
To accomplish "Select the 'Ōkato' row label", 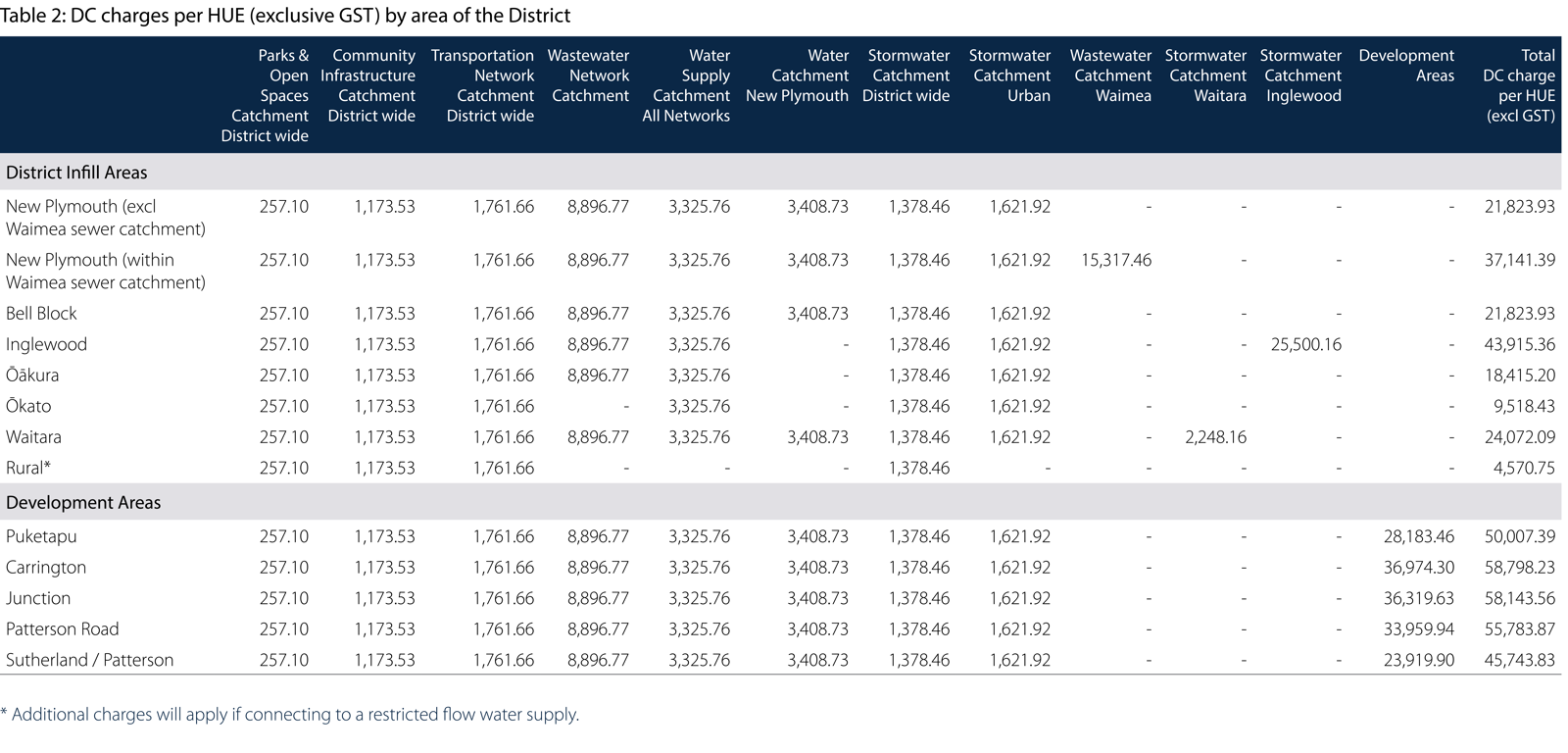I will click(28, 407).
